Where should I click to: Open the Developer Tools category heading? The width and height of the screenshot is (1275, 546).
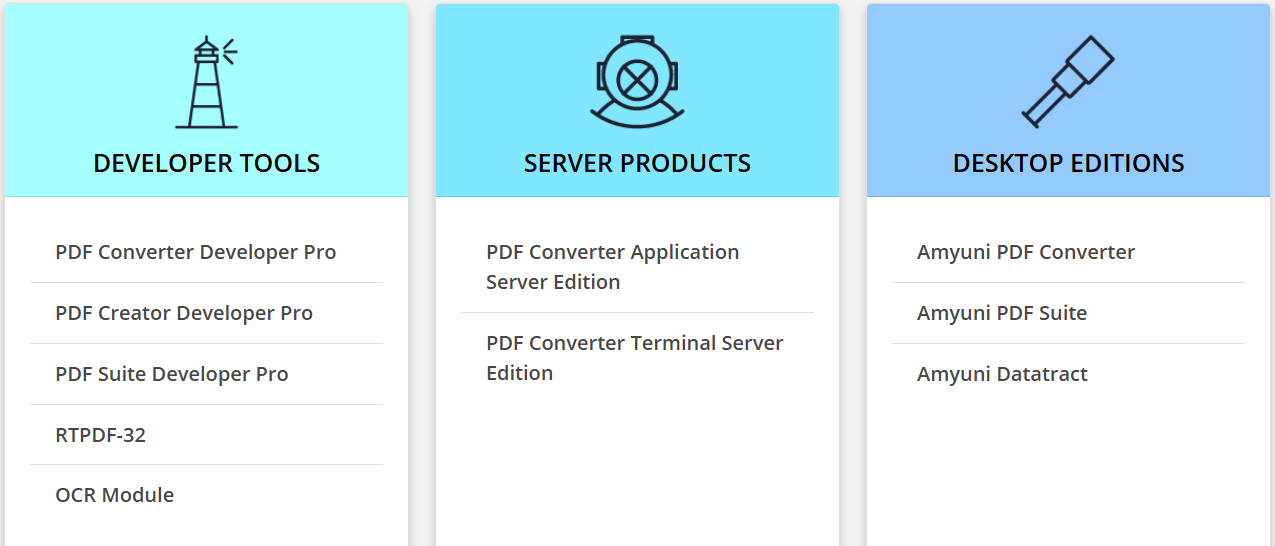tap(207, 163)
